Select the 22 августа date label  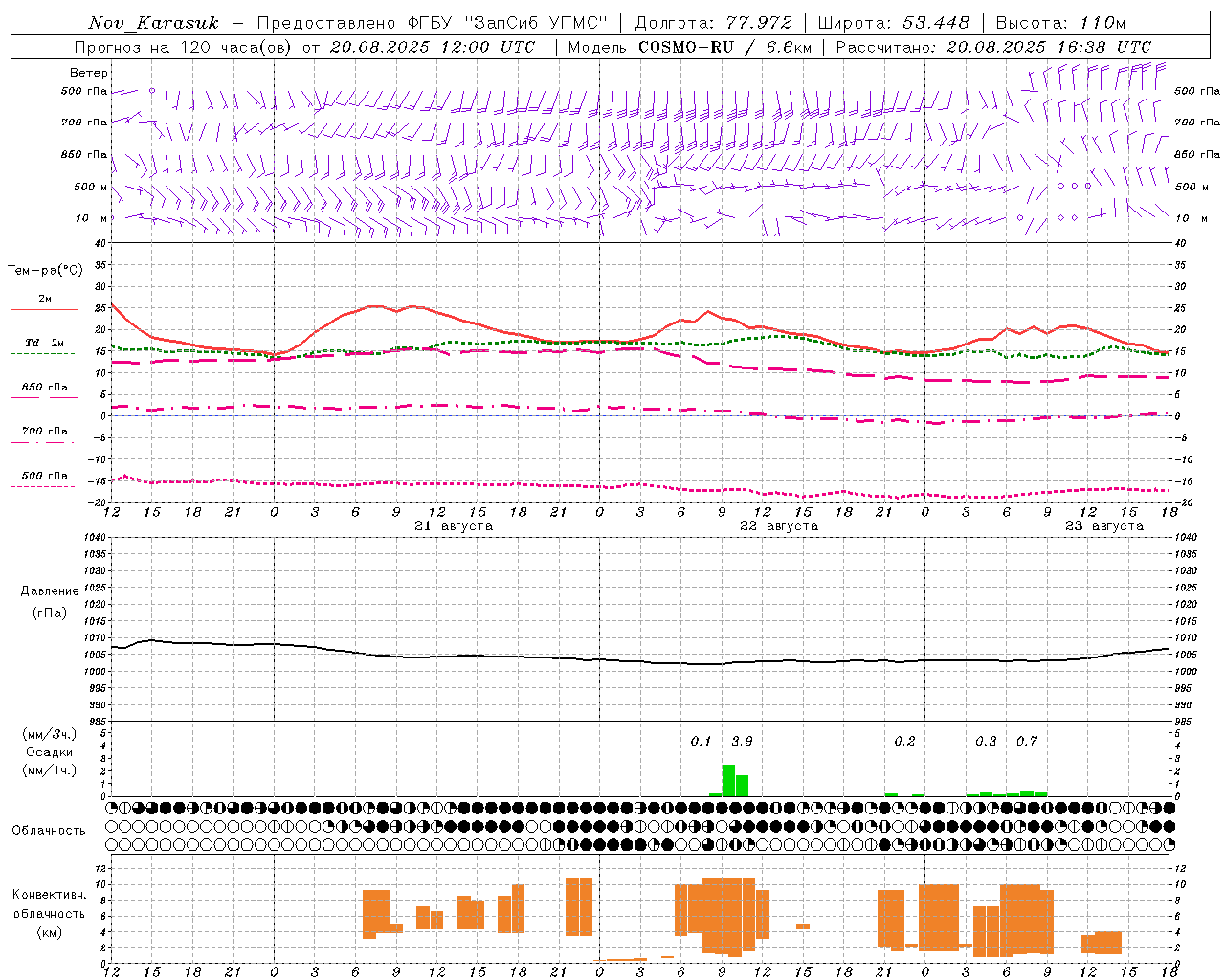[x=779, y=526]
